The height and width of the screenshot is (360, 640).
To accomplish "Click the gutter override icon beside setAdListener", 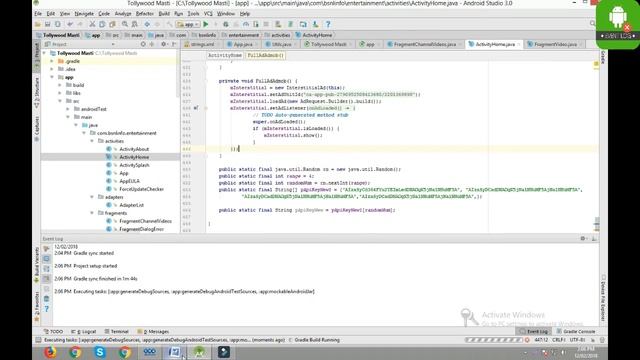I will [196, 108].
